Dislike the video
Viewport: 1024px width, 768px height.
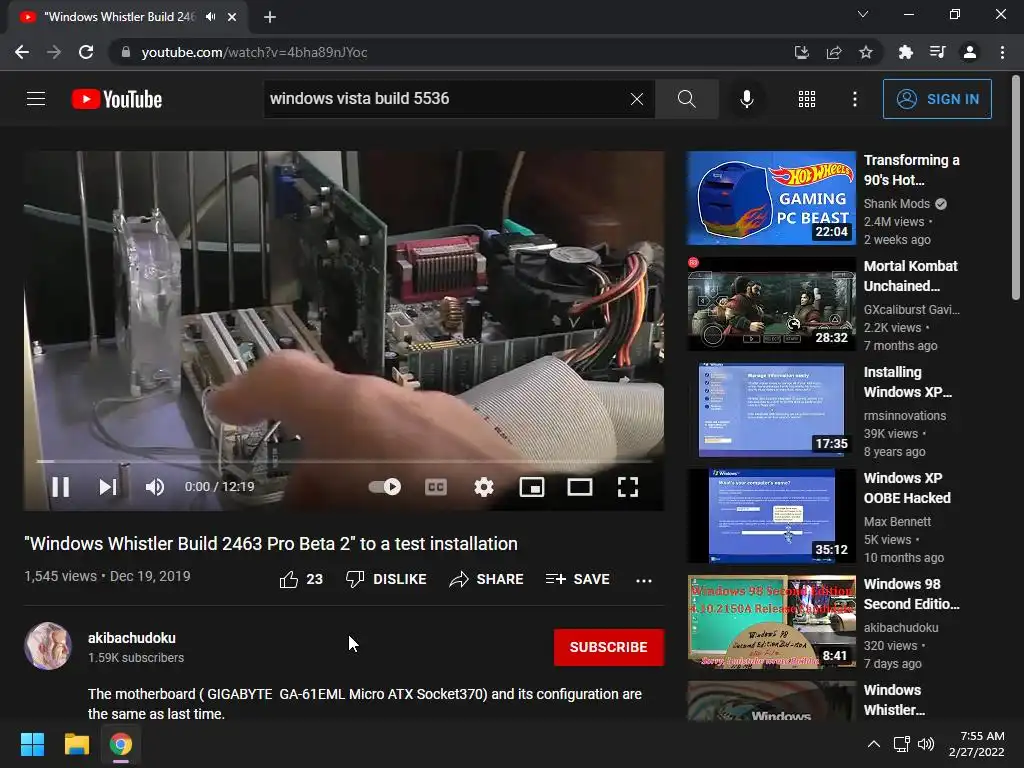(386, 579)
